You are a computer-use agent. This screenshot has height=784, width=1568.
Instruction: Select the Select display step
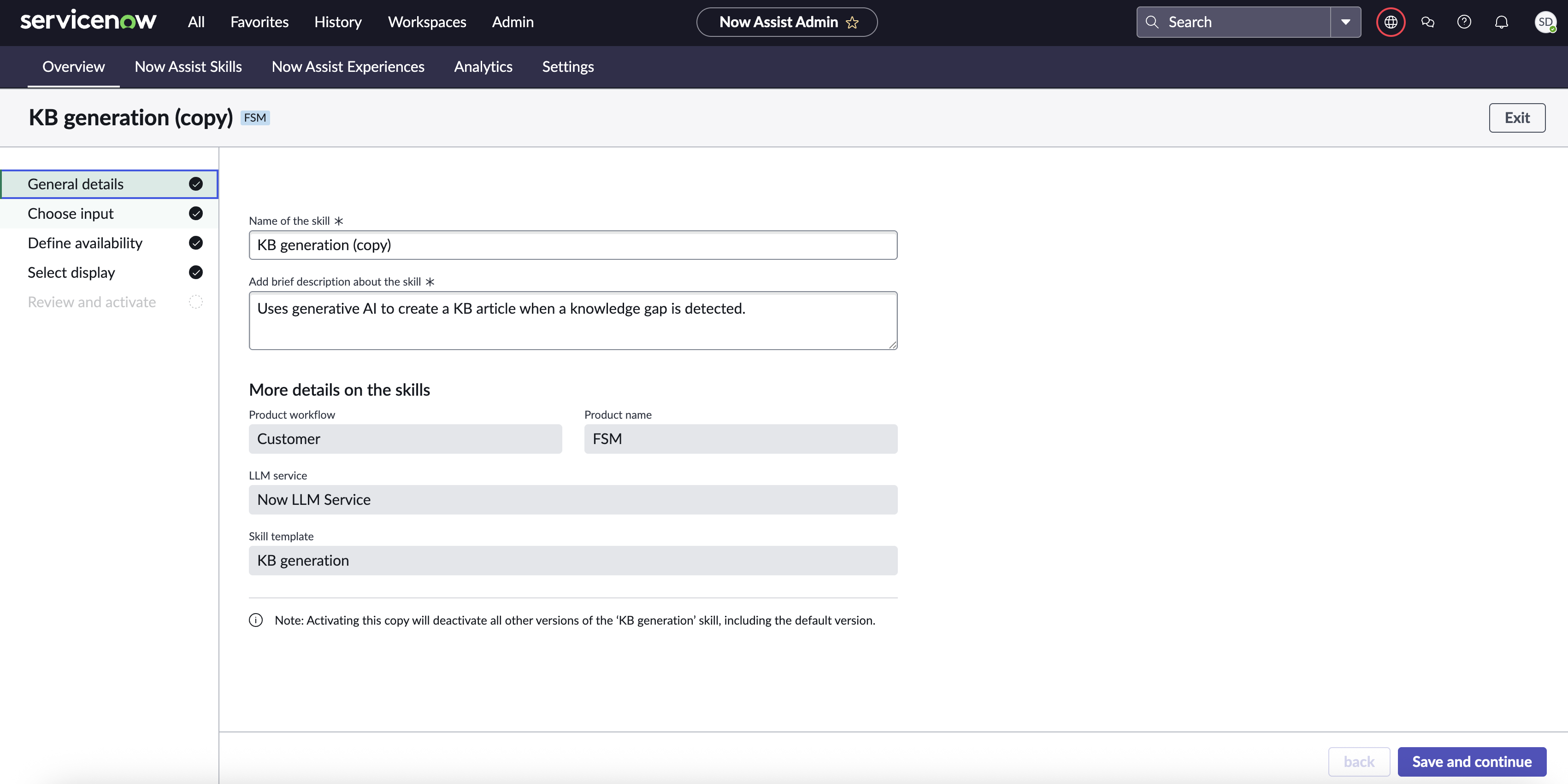coord(110,272)
